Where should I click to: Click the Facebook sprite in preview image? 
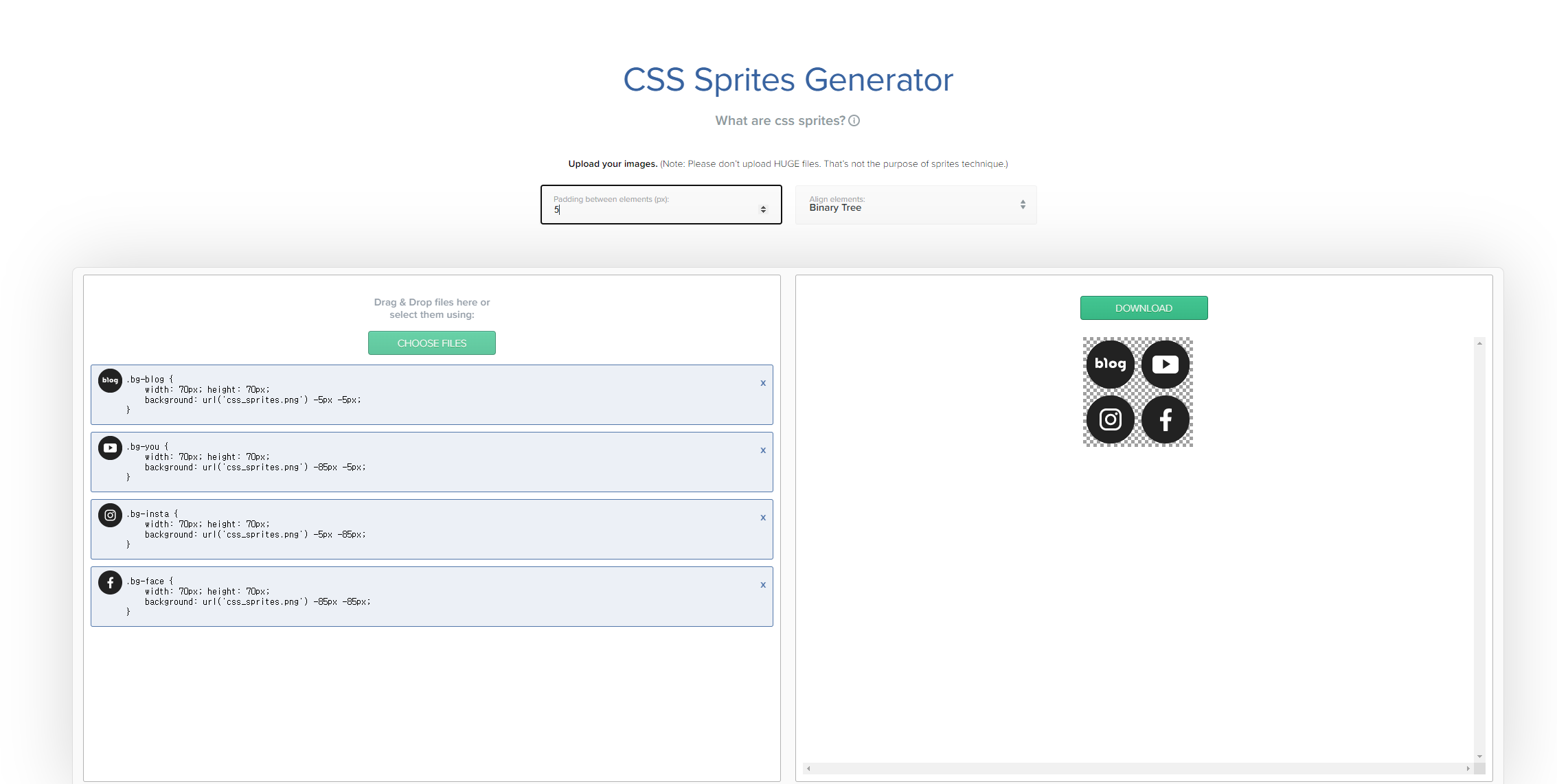coord(1165,419)
